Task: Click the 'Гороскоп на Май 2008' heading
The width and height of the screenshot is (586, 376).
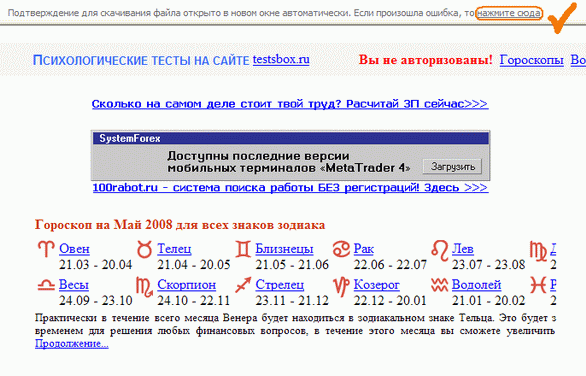Action: [x=180, y=225]
